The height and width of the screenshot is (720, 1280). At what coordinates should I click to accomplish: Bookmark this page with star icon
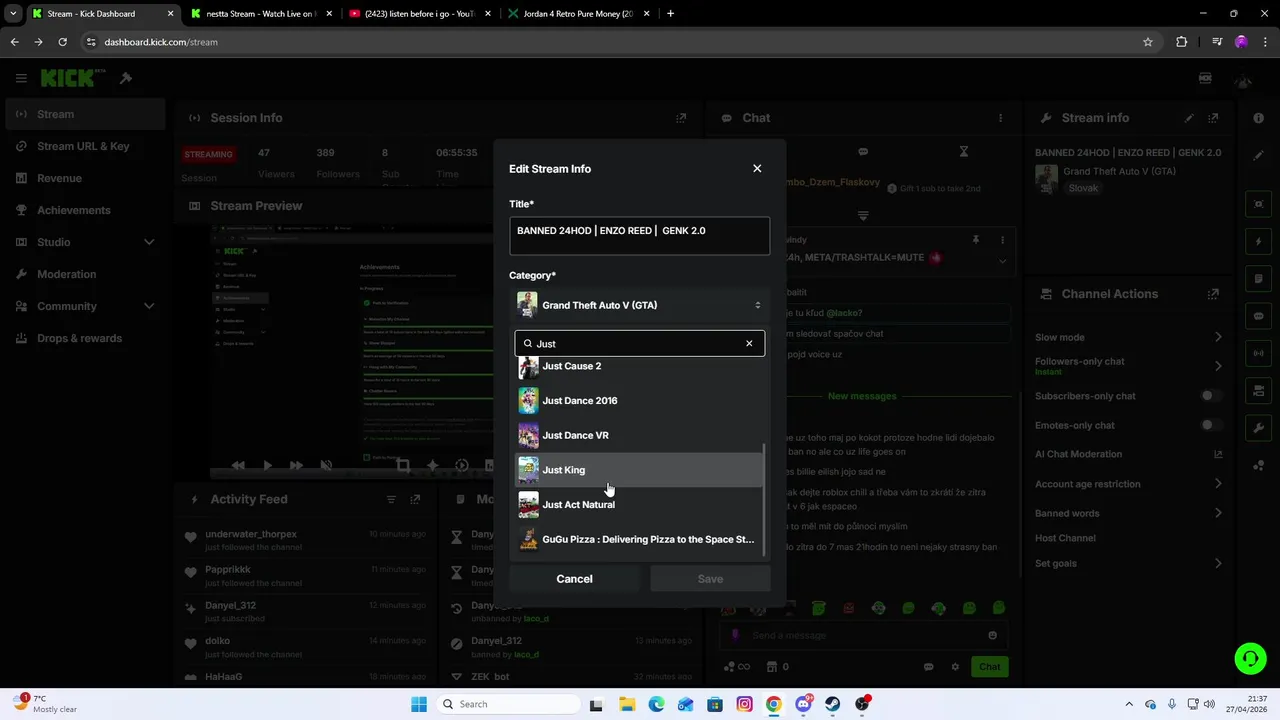(1148, 42)
